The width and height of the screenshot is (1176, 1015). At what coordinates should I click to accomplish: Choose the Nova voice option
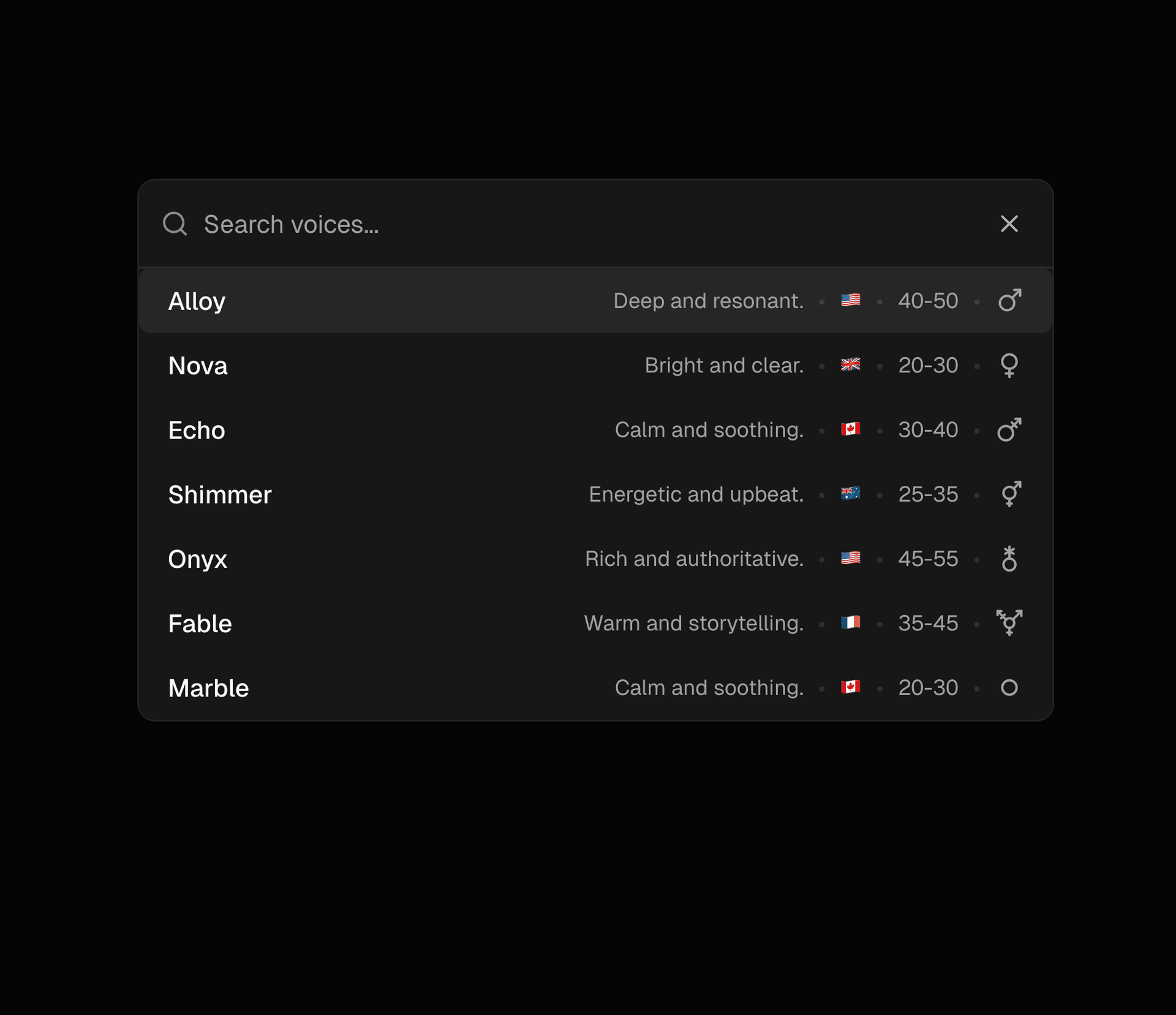198,366
